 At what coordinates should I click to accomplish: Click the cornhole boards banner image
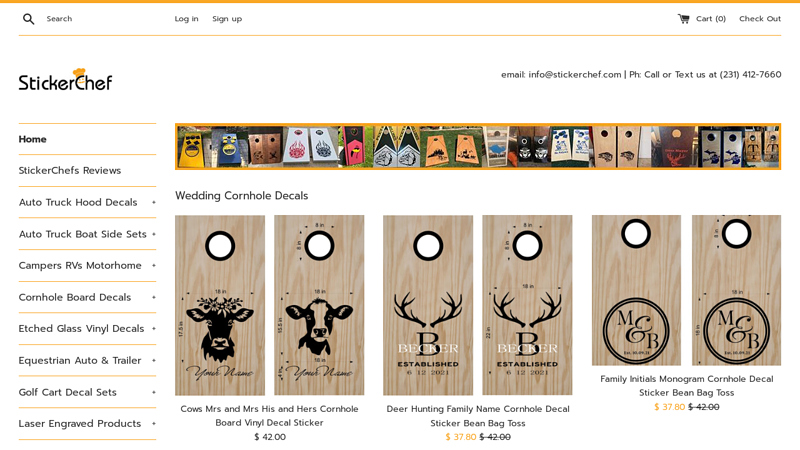[x=478, y=146]
